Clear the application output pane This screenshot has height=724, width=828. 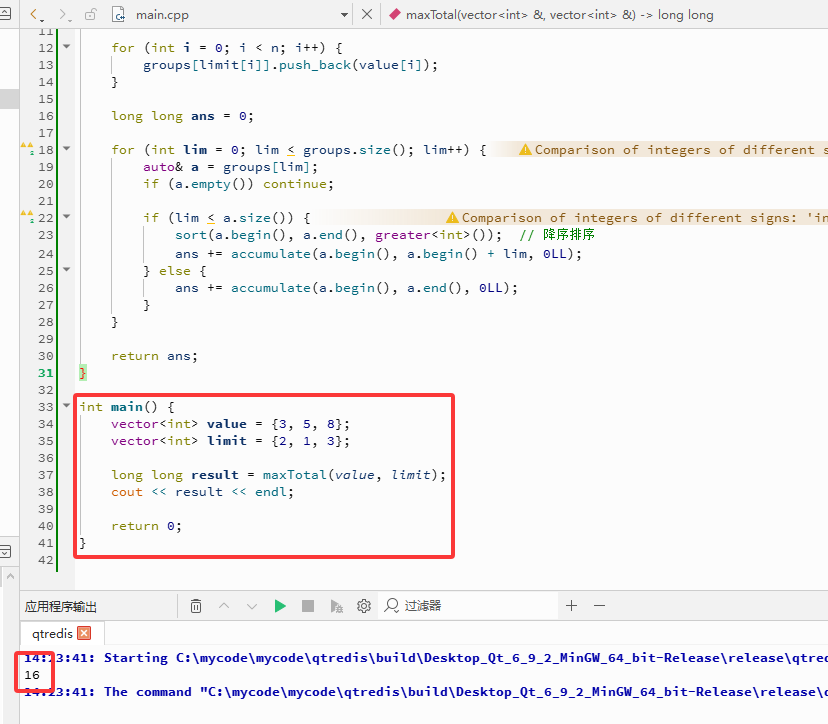point(196,606)
